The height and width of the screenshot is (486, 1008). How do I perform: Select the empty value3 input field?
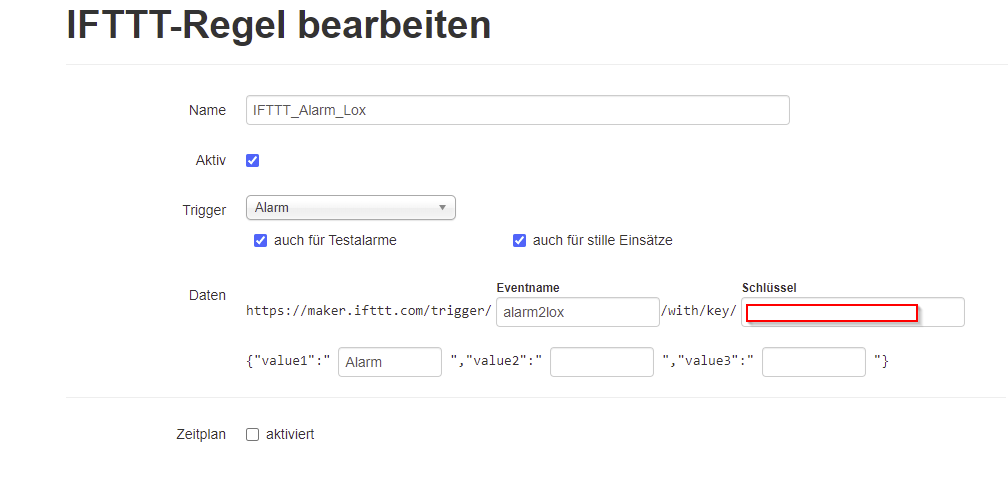click(x=813, y=362)
